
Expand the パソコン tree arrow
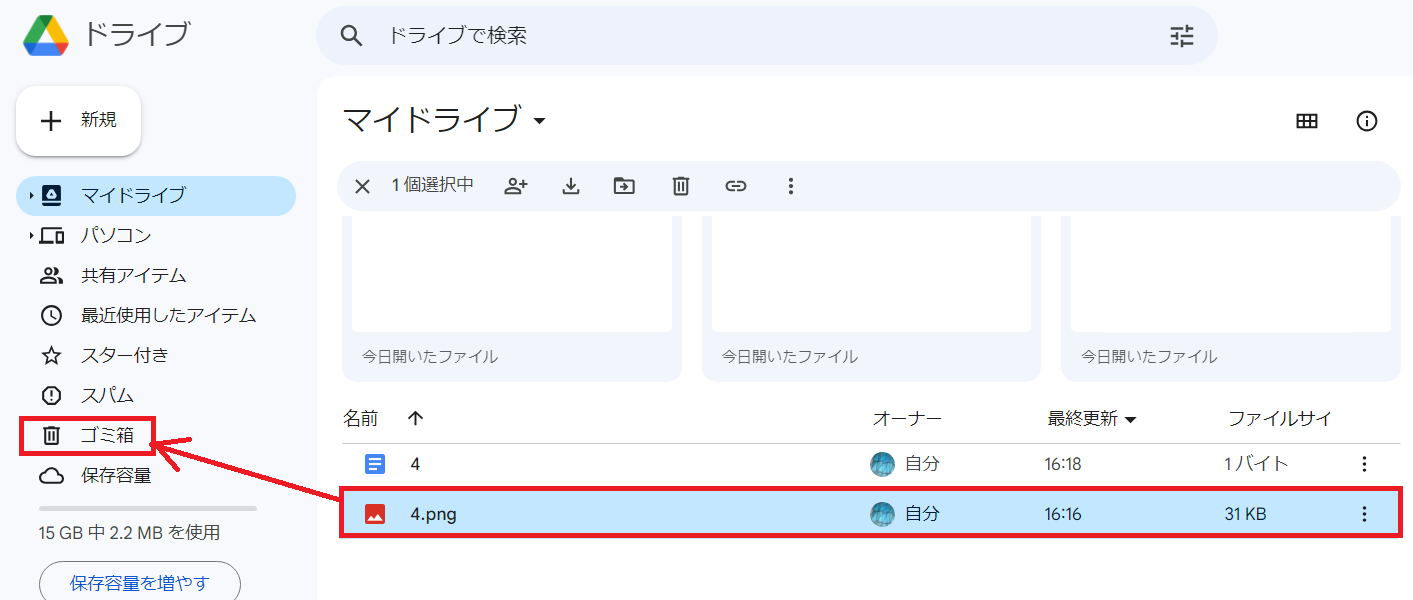(31, 236)
